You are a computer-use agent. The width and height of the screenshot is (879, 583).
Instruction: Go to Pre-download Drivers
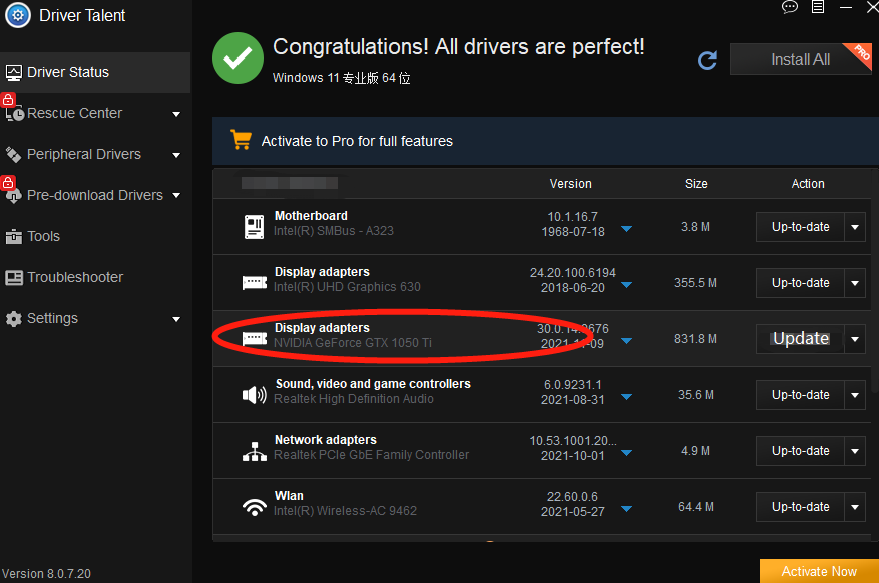pos(95,195)
